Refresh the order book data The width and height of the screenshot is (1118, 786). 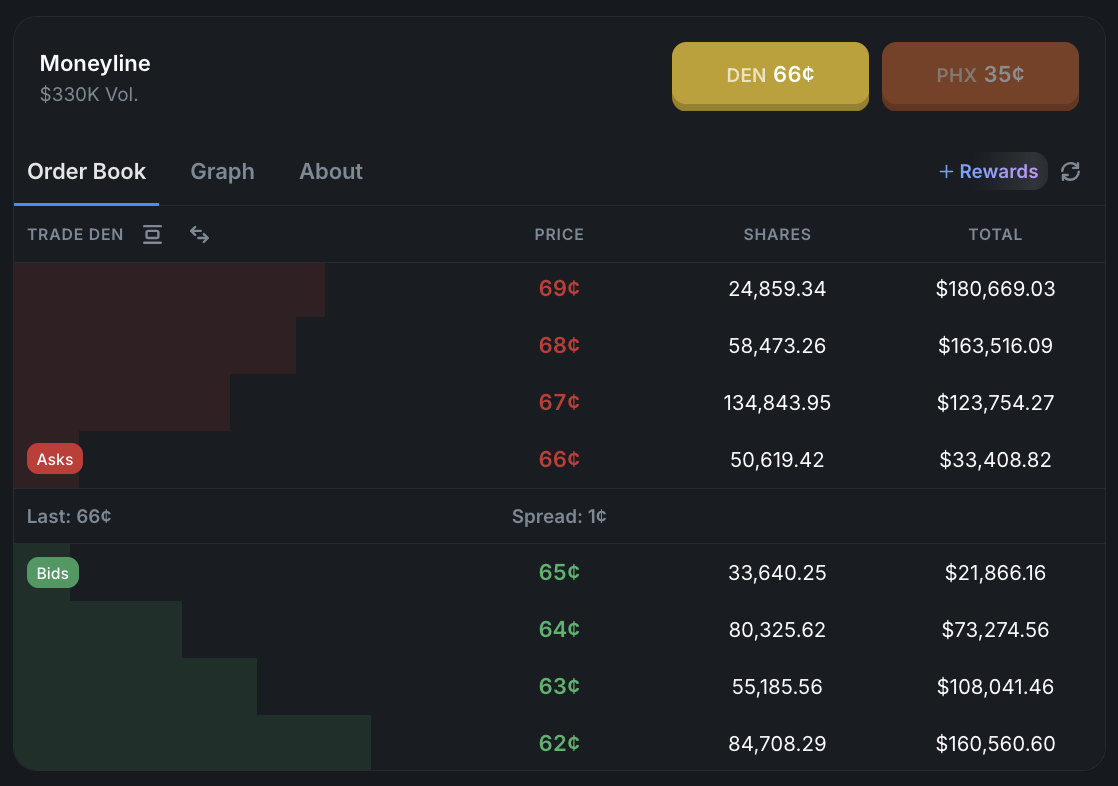(1070, 171)
